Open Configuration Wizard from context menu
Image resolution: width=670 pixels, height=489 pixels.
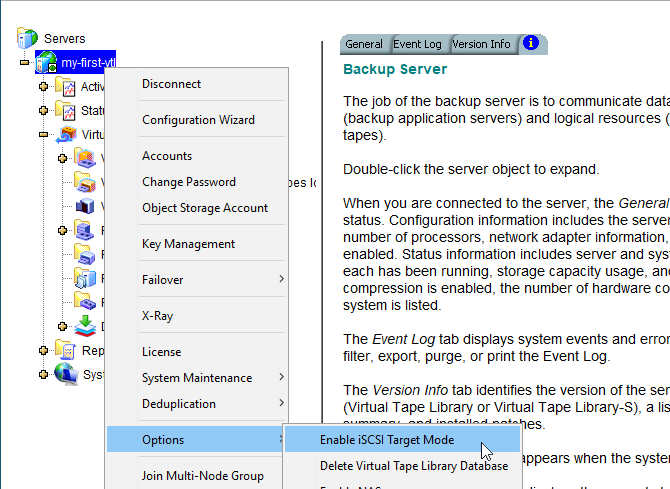click(x=197, y=120)
